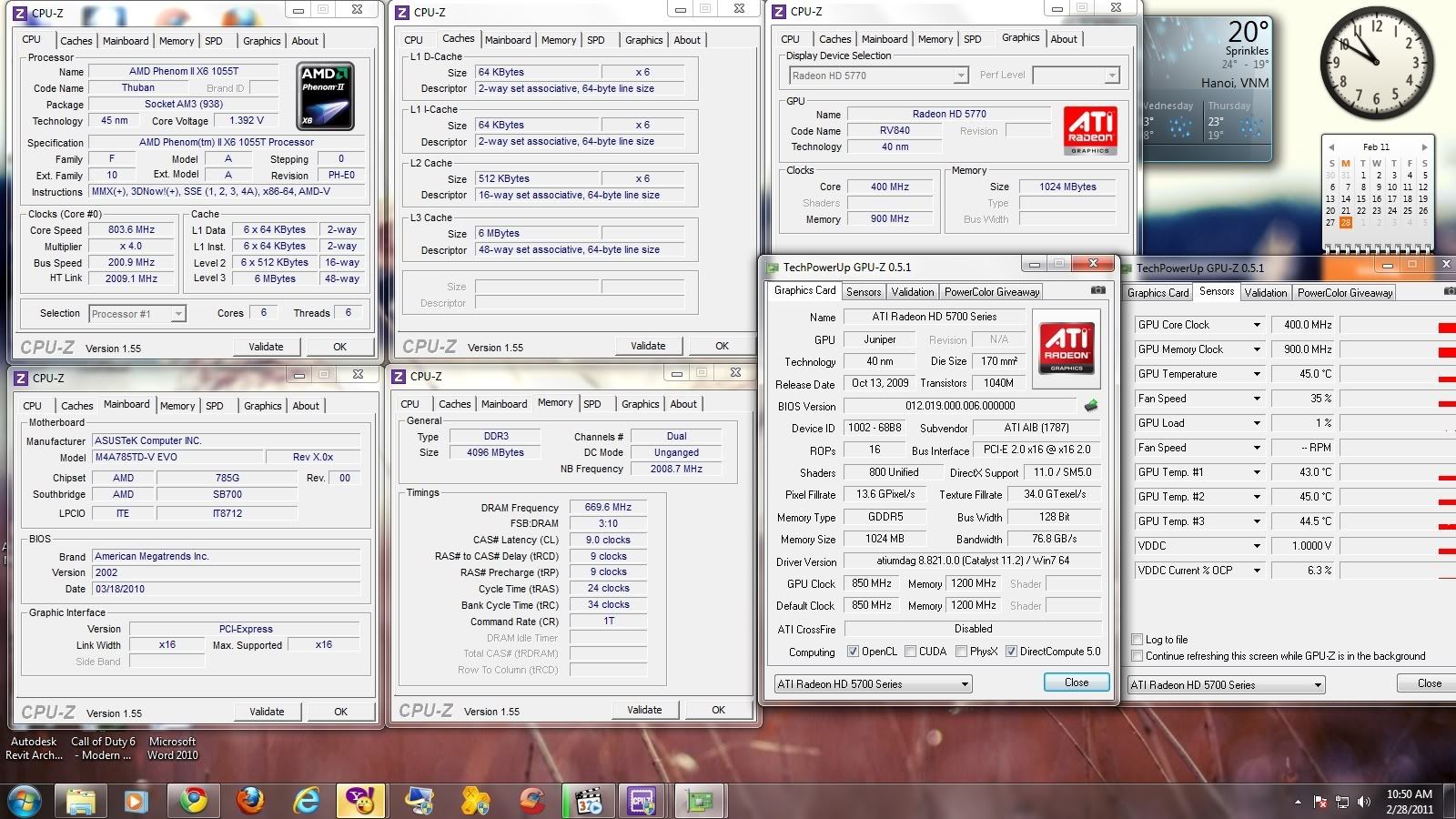Open Windows Explorer from the taskbar

(81, 801)
